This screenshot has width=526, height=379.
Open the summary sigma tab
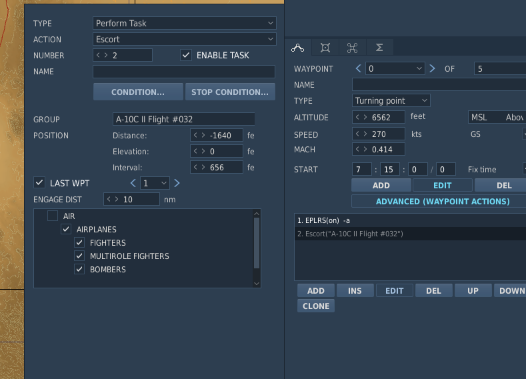click(x=379, y=48)
